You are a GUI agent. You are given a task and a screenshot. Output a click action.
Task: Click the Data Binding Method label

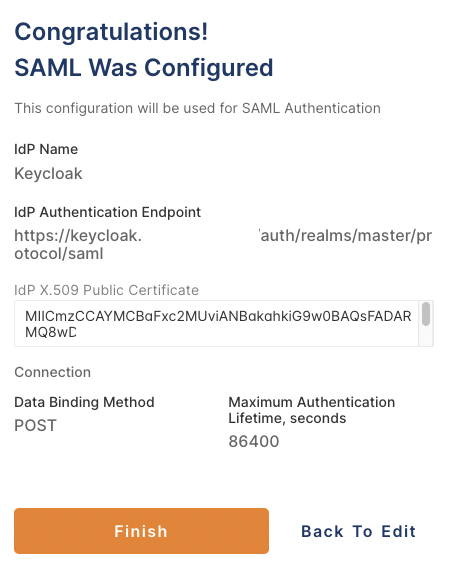[x=84, y=402]
